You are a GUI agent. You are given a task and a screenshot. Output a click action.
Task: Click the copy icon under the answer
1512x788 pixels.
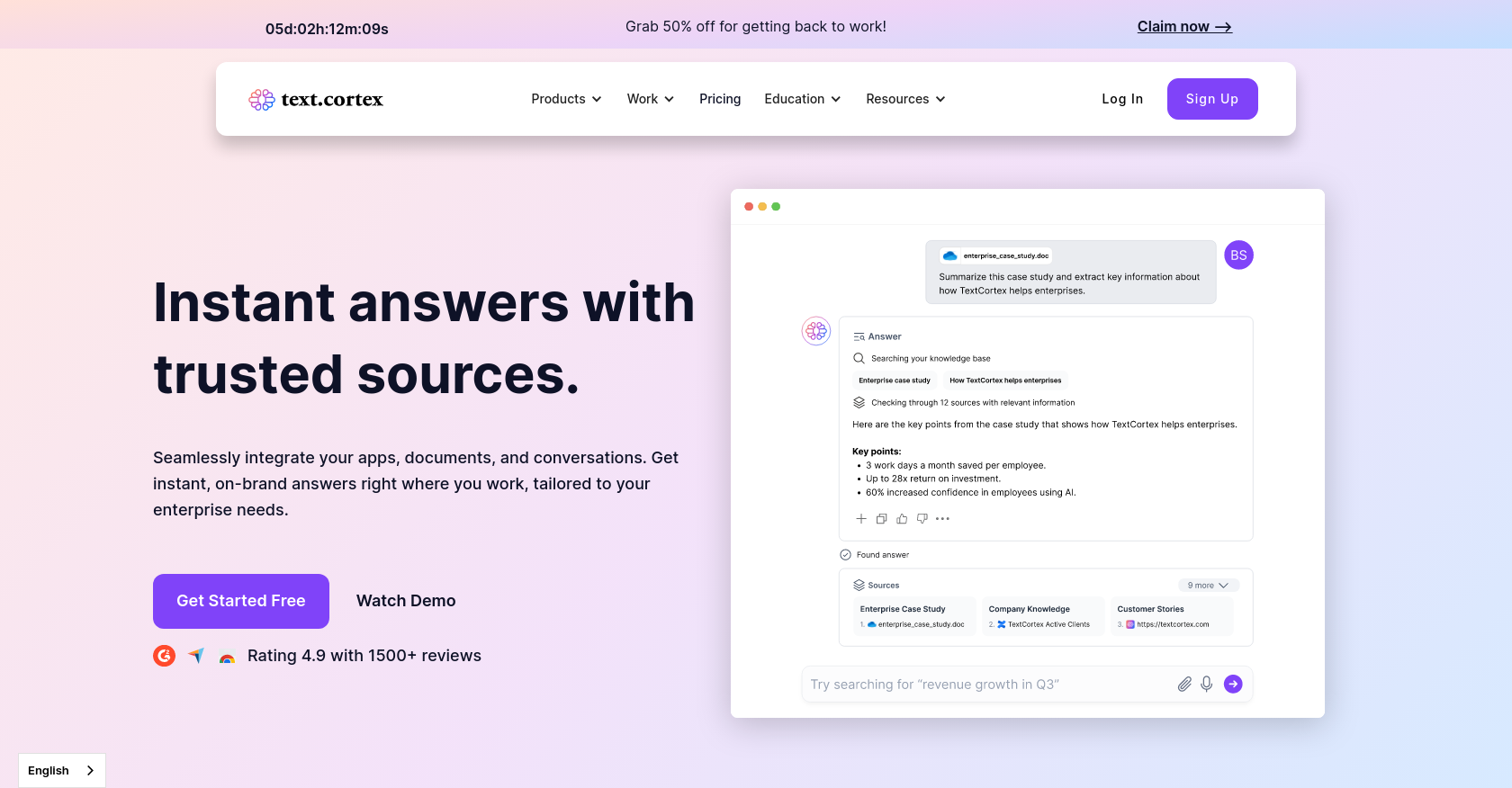tap(881, 519)
